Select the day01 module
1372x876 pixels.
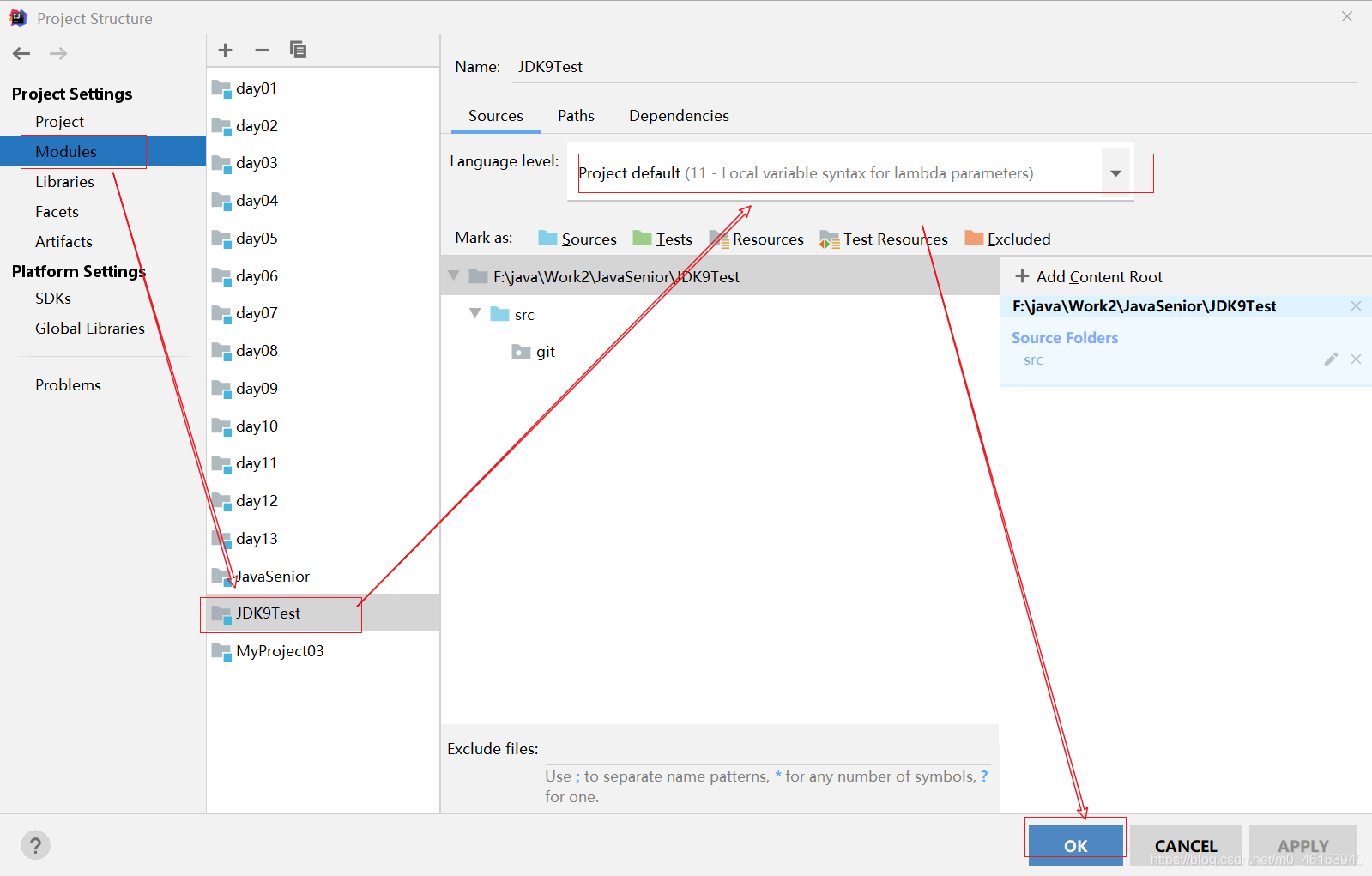click(323, 88)
